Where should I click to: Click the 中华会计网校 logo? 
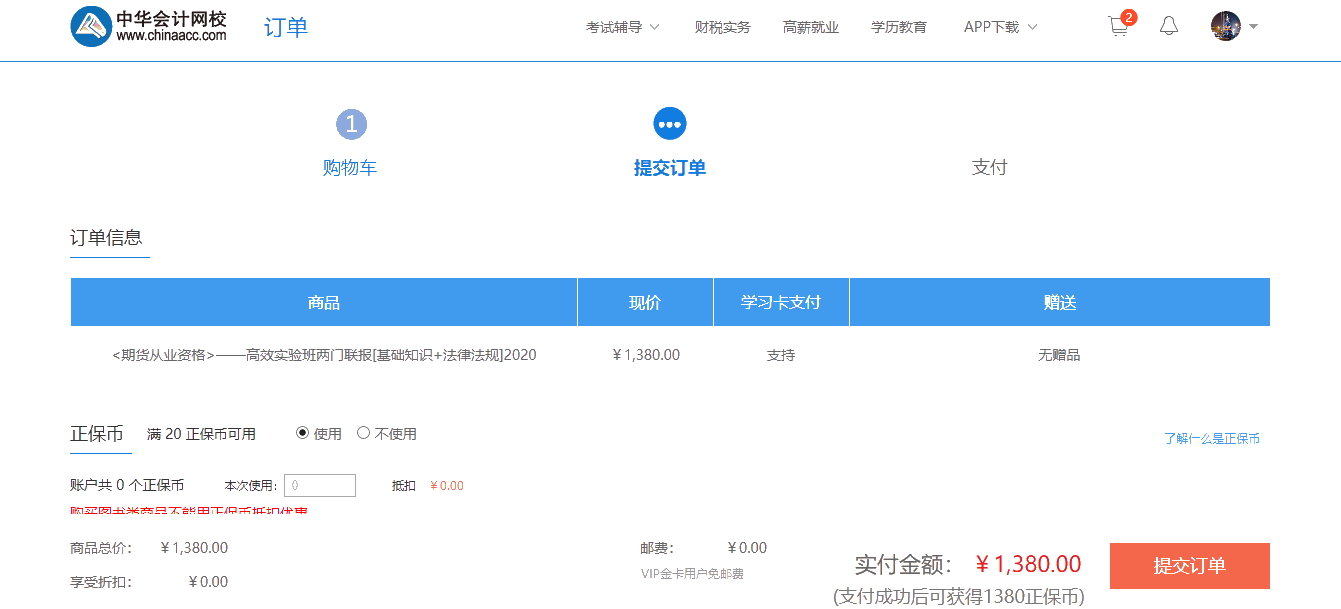(x=148, y=27)
